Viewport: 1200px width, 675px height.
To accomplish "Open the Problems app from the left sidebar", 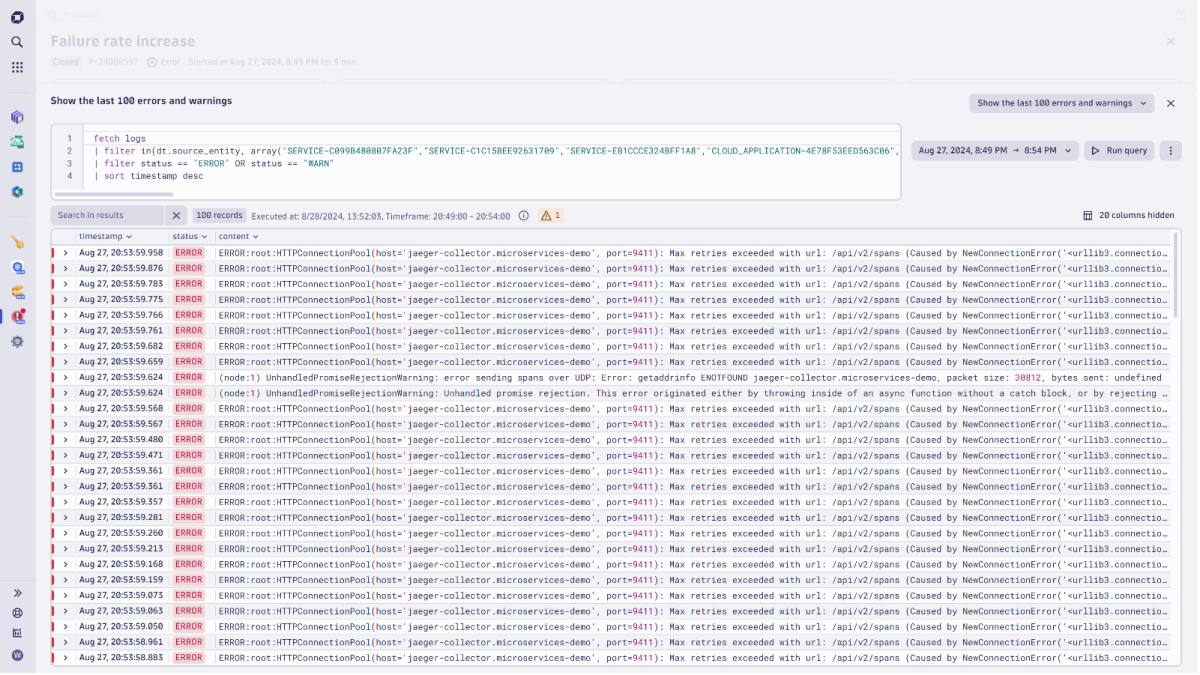I will click(x=17, y=314).
